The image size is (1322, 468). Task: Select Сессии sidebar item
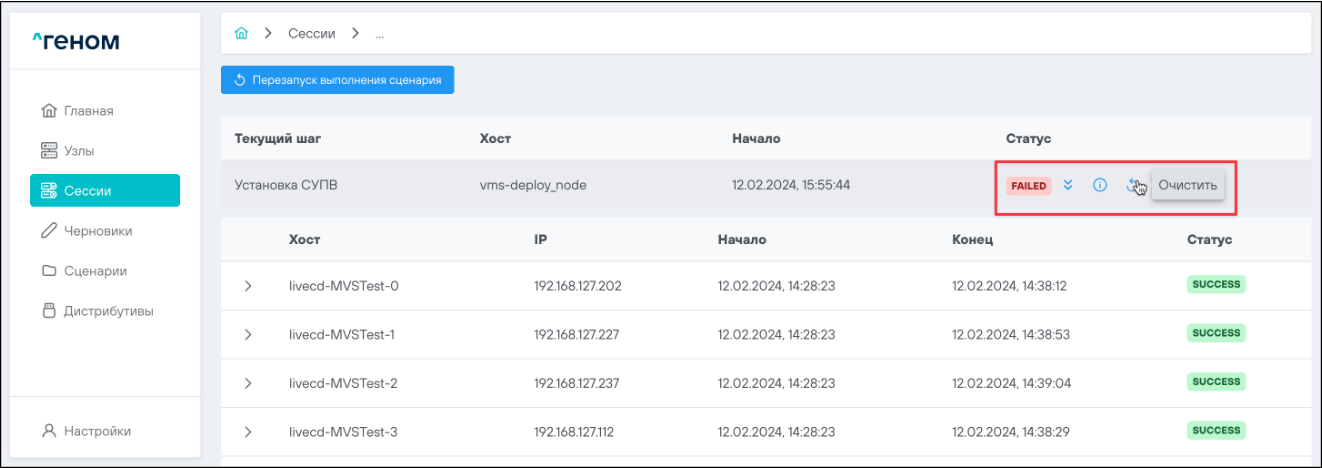tap(104, 190)
